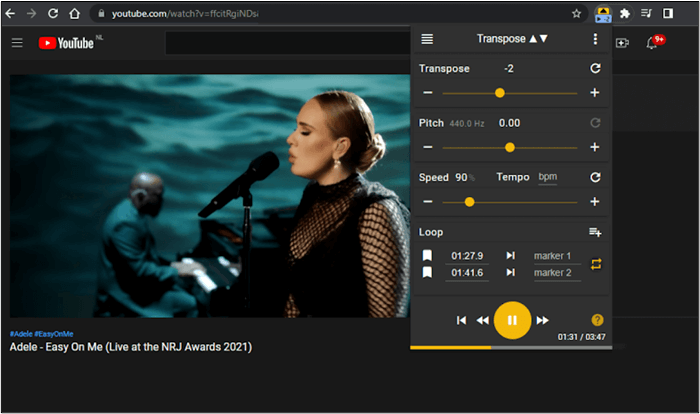The width and height of the screenshot is (700, 414).
Task: Rewind the video
Action: point(483,320)
